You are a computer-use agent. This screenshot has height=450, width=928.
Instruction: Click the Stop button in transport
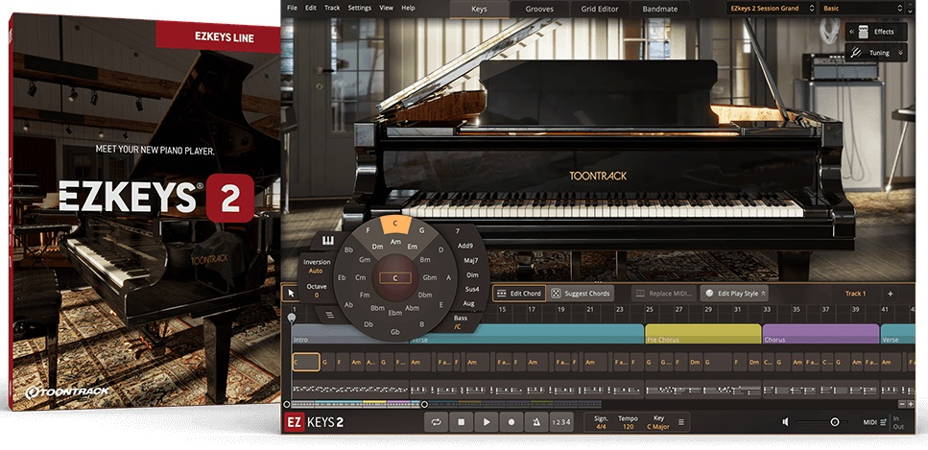(x=461, y=422)
